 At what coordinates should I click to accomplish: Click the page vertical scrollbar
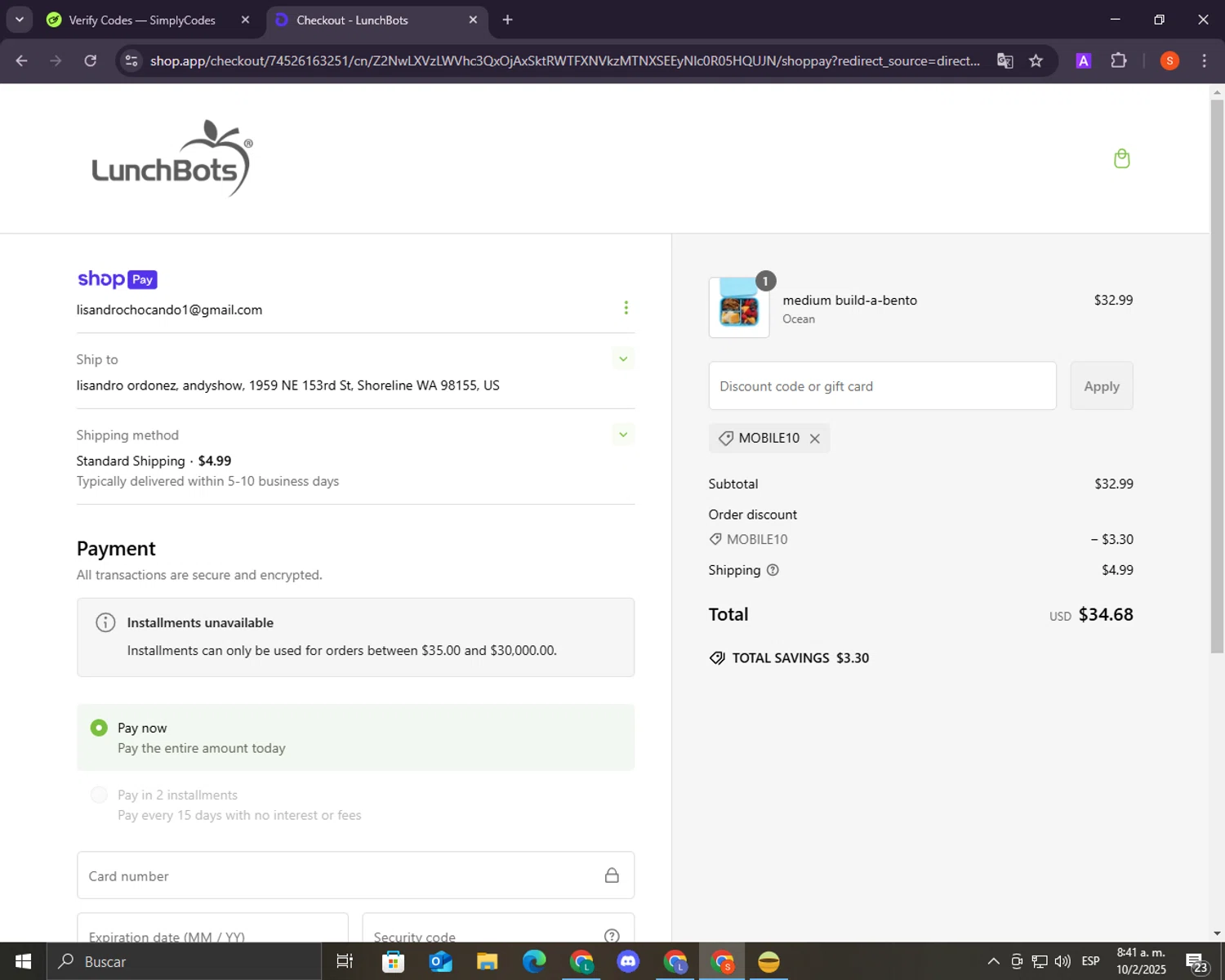pos(1217,377)
